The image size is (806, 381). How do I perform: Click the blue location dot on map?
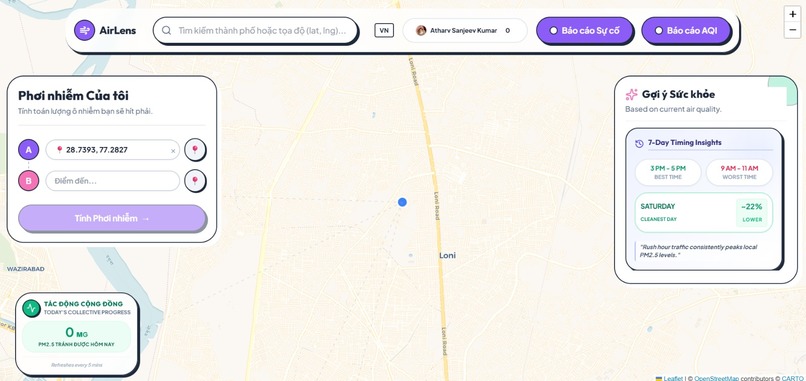click(402, 202)
